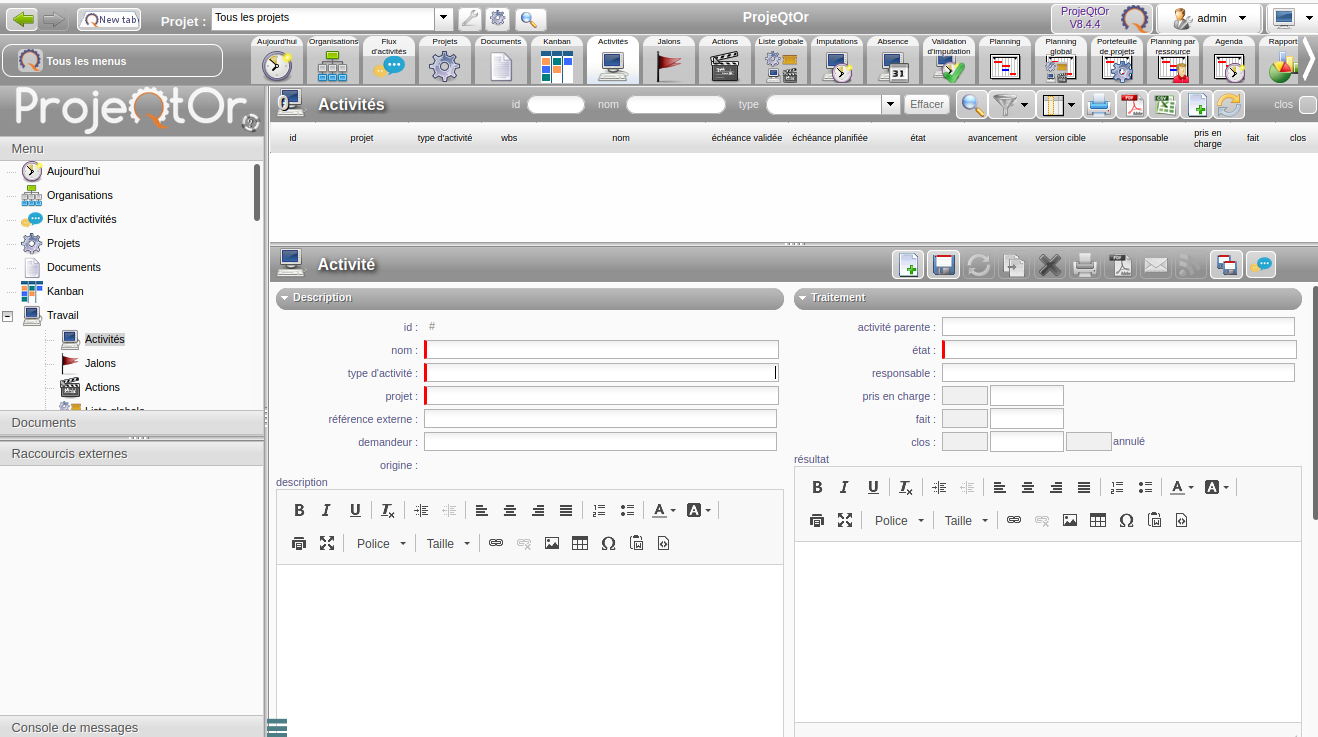Open text color picker in description editor
Viewport: 1318px width, 737px height.
coord(663,510)
